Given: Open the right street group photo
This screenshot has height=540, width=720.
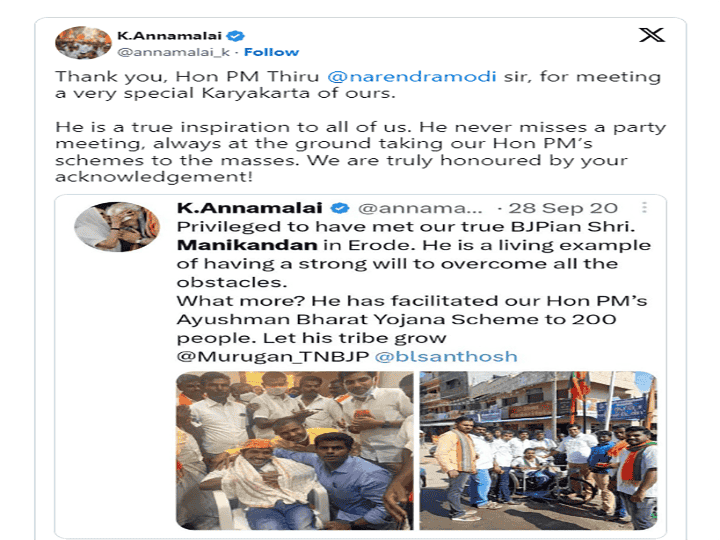Looking at the screenshot, I should [538, 450].
